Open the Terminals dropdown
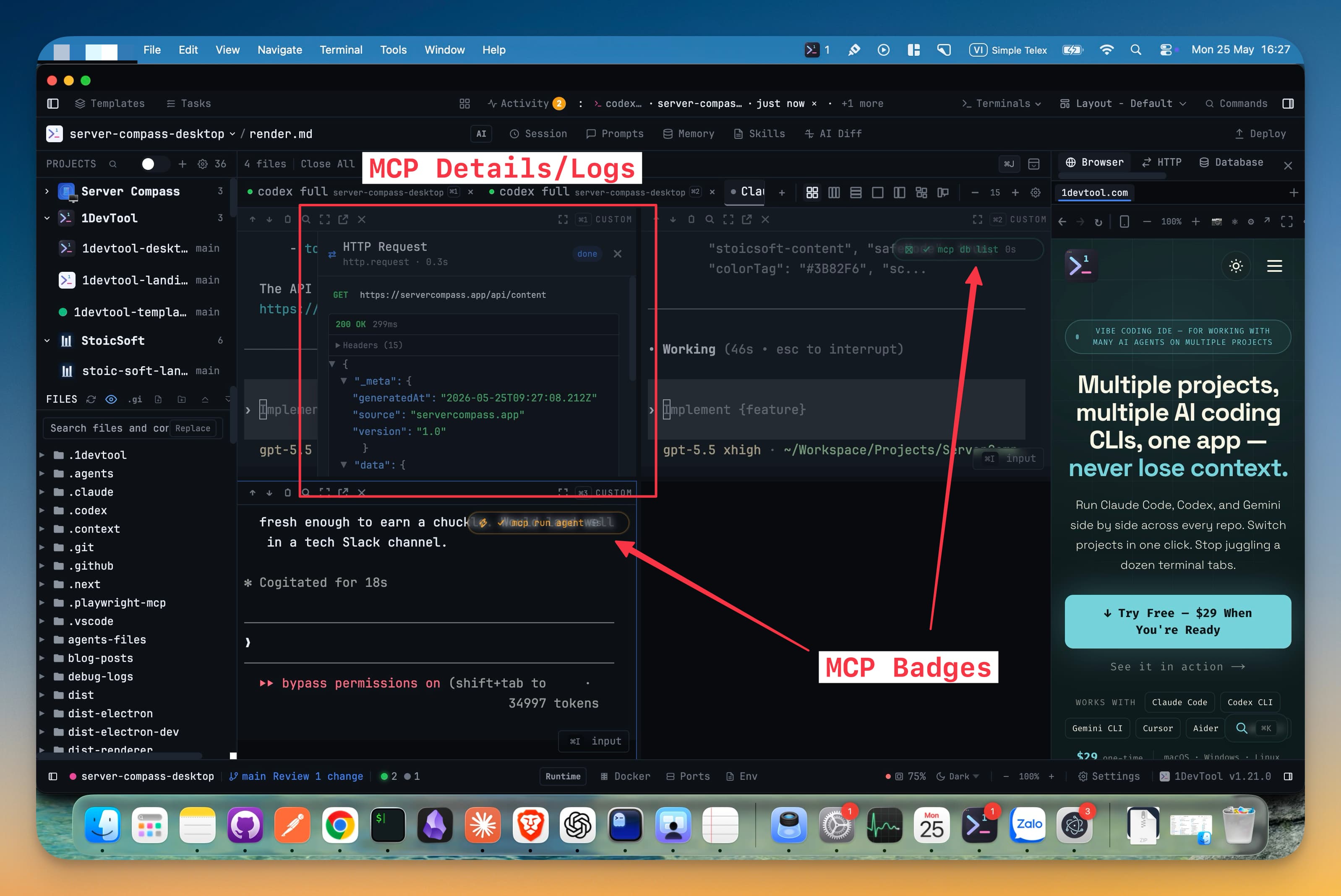This screenshot has width=1341, height=896. (1002, 104)
